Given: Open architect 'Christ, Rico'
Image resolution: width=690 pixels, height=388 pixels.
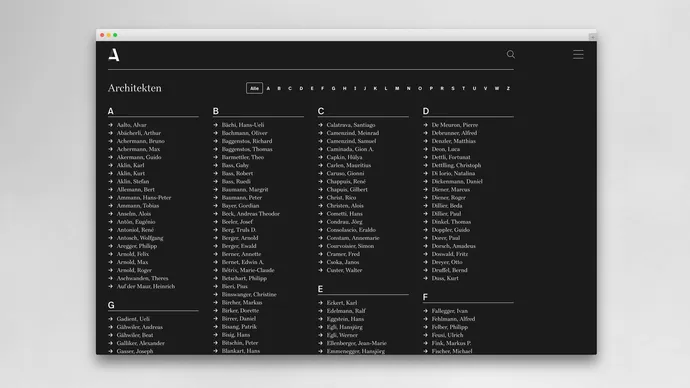Looking at the screenshot, I should [x=341, y=198].
